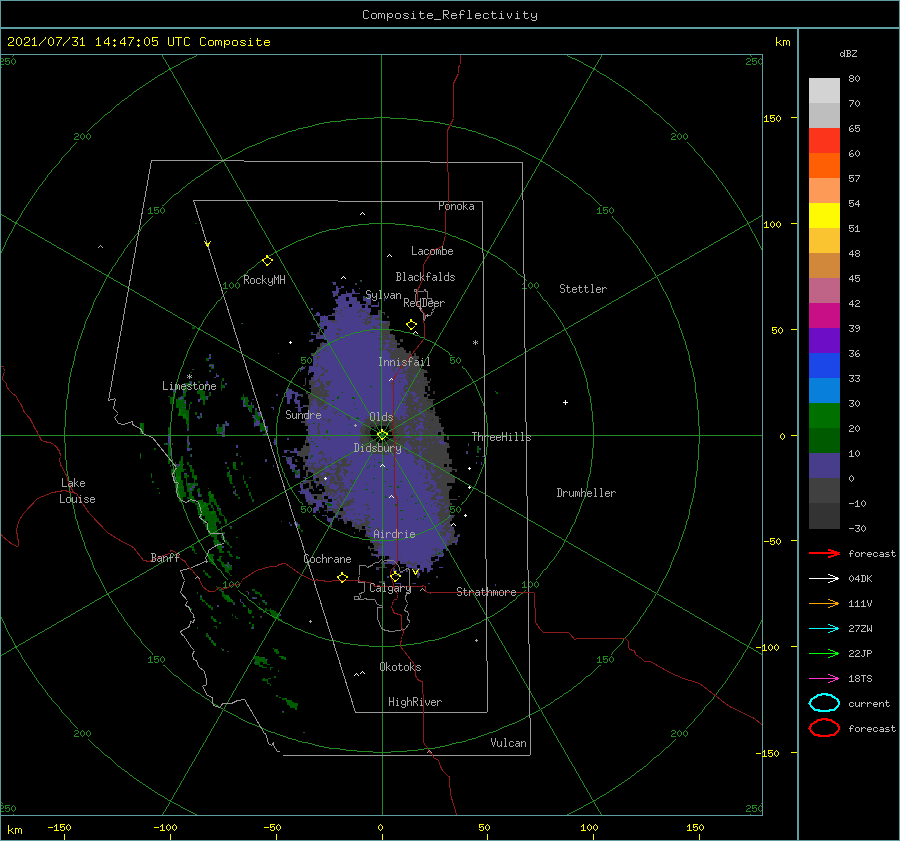This screenshot has width=900, height=841.
Task: Click the Airdrie city label
Action: click(394, 534)
